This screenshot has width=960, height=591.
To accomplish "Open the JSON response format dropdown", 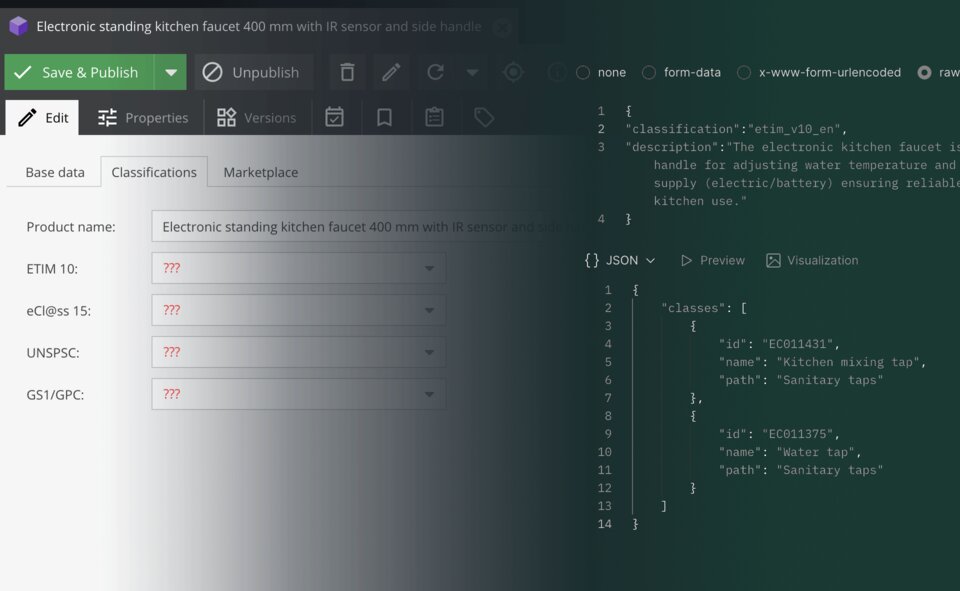I will point(620,260).
